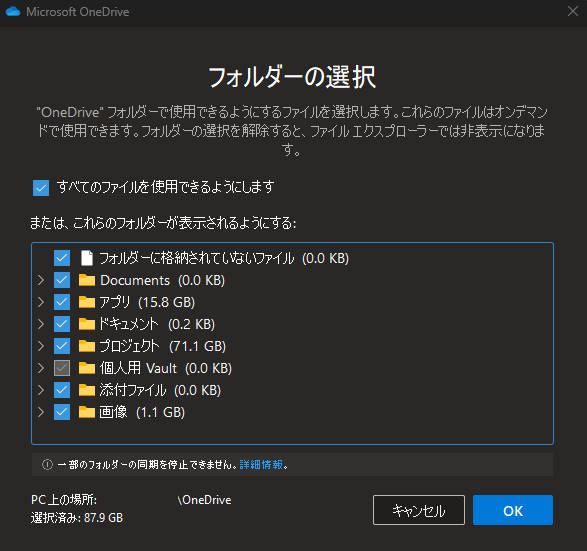
Task: Click the PC 上の場所: label
Action: pos(64,500)
